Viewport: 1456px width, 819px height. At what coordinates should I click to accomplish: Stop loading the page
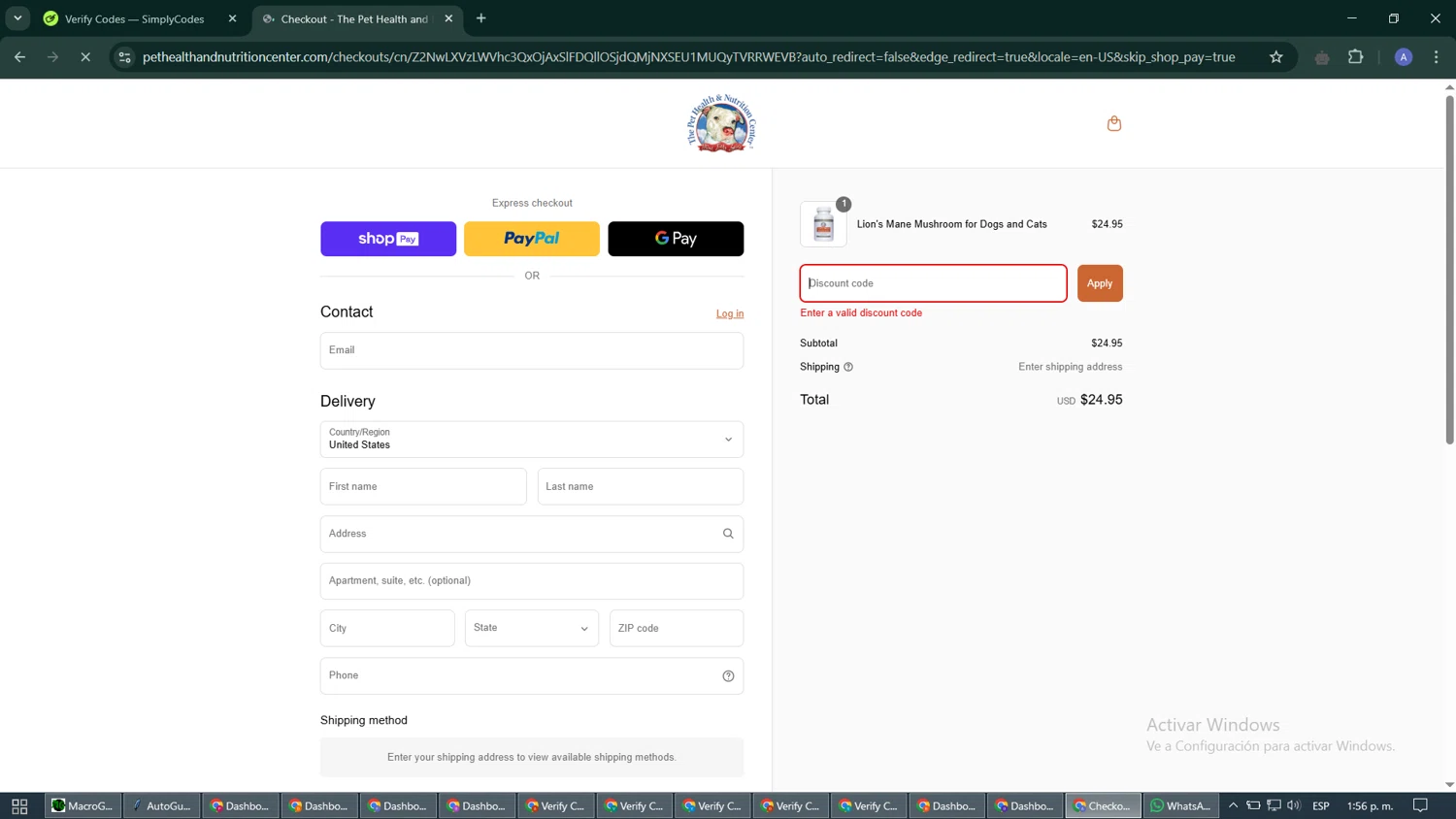pos(85,57)
